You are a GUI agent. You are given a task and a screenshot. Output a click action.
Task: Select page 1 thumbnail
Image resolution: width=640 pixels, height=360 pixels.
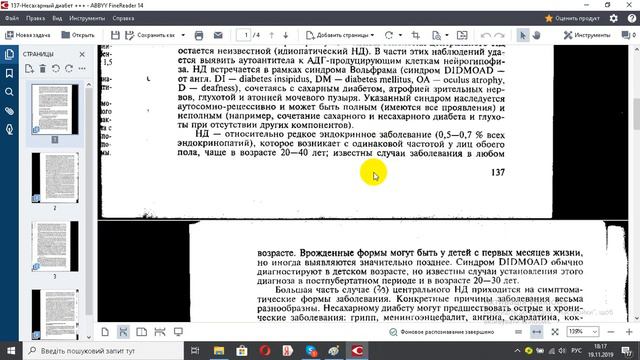point(55,109)
